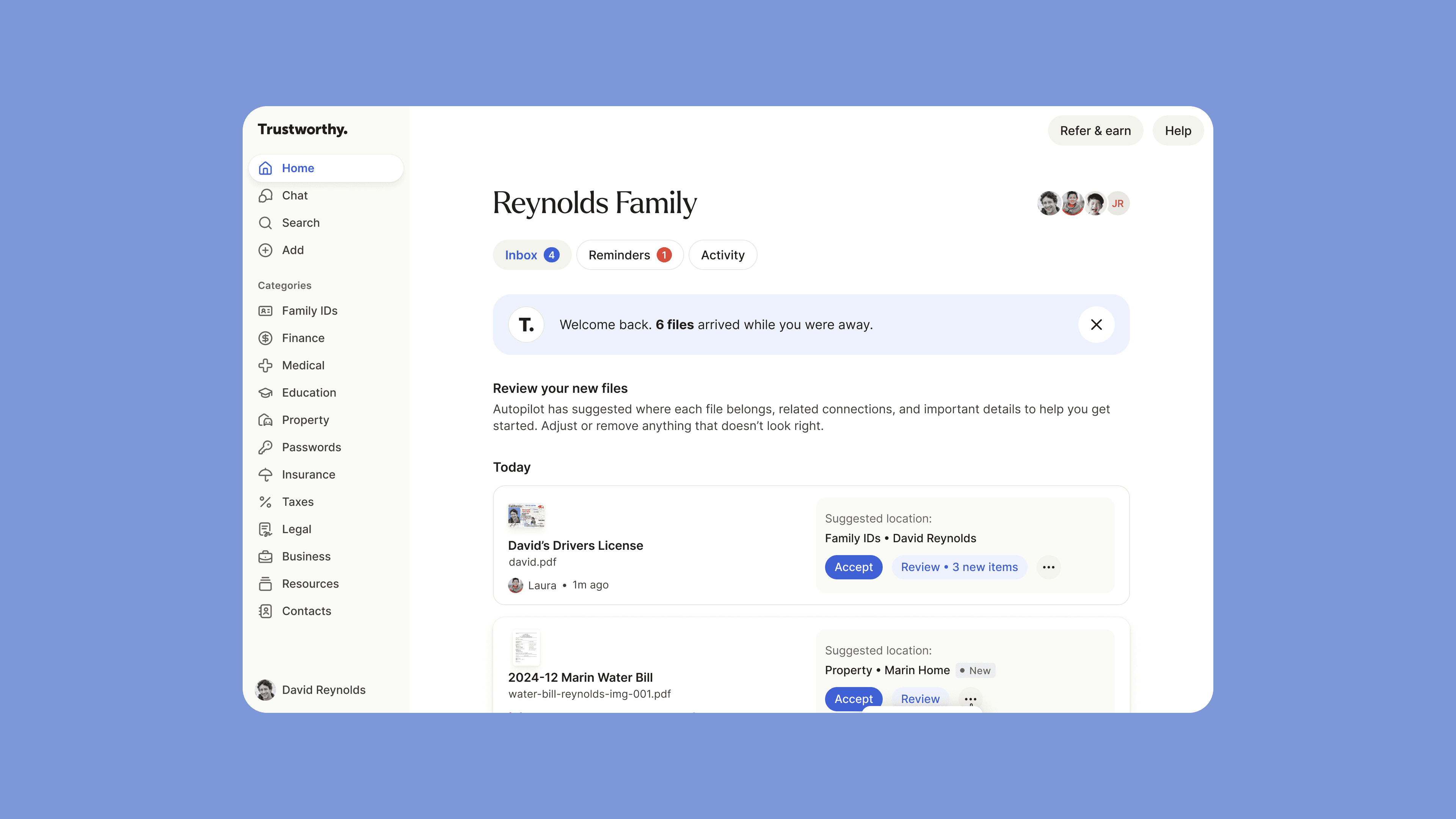Open the drivers license thumbnail

(x=526, y=516)
